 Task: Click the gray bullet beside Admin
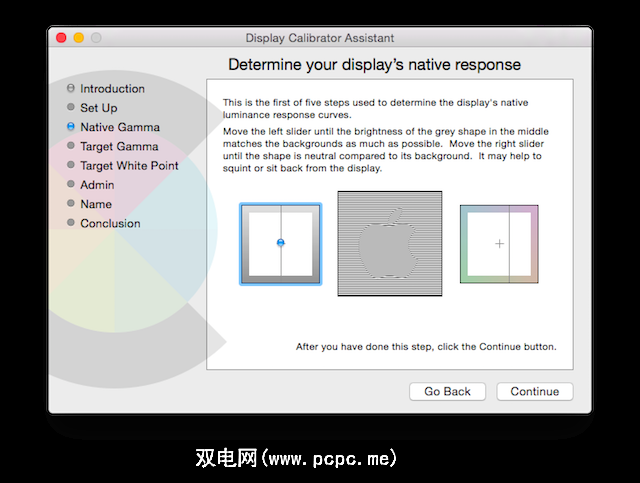point(71,184)
